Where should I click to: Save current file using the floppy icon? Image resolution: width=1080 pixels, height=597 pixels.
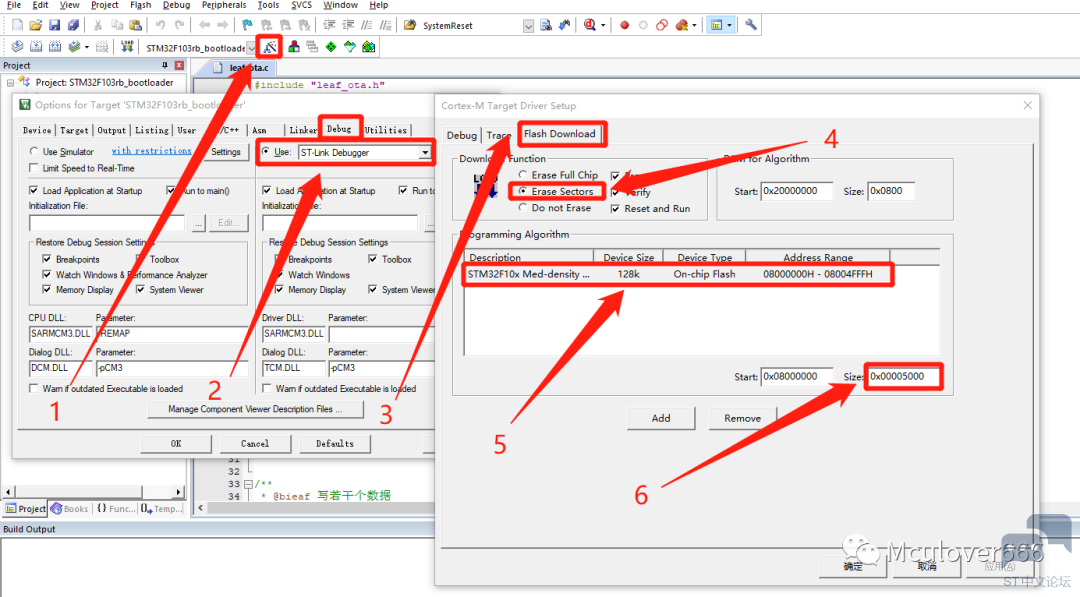(x=54, y=25)
